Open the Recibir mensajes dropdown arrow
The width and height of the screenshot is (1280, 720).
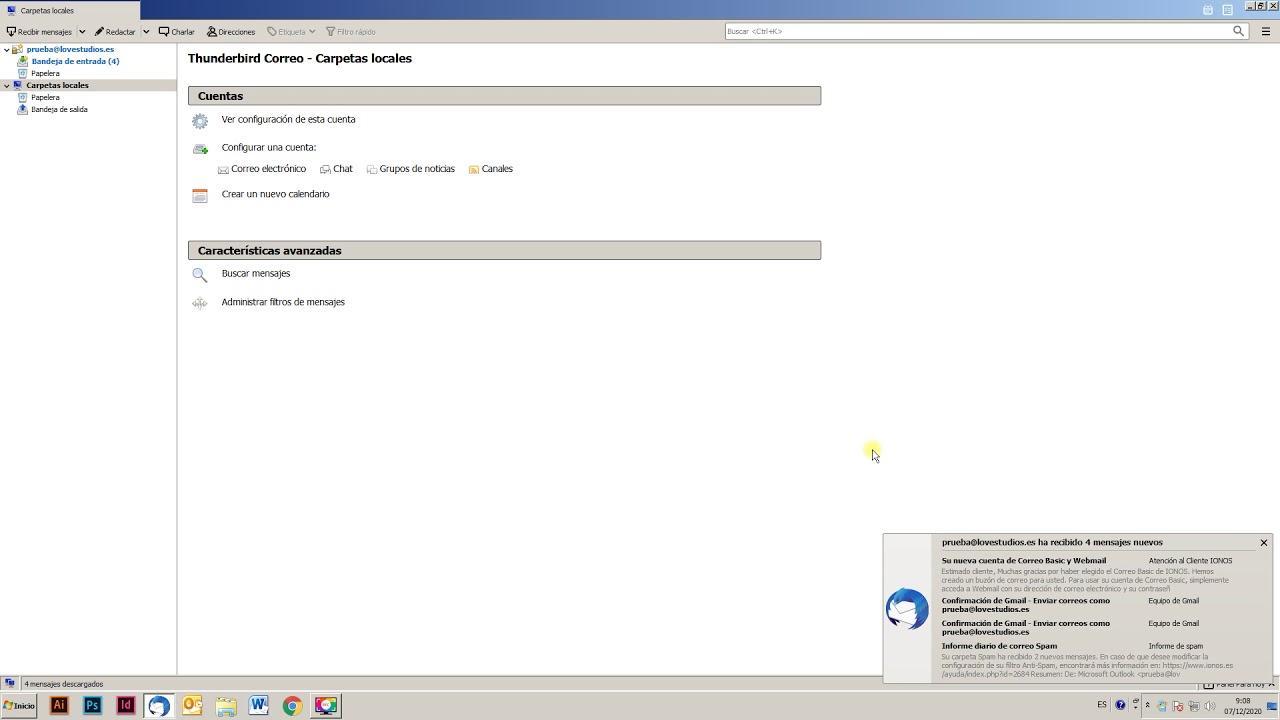click(82, 32)
